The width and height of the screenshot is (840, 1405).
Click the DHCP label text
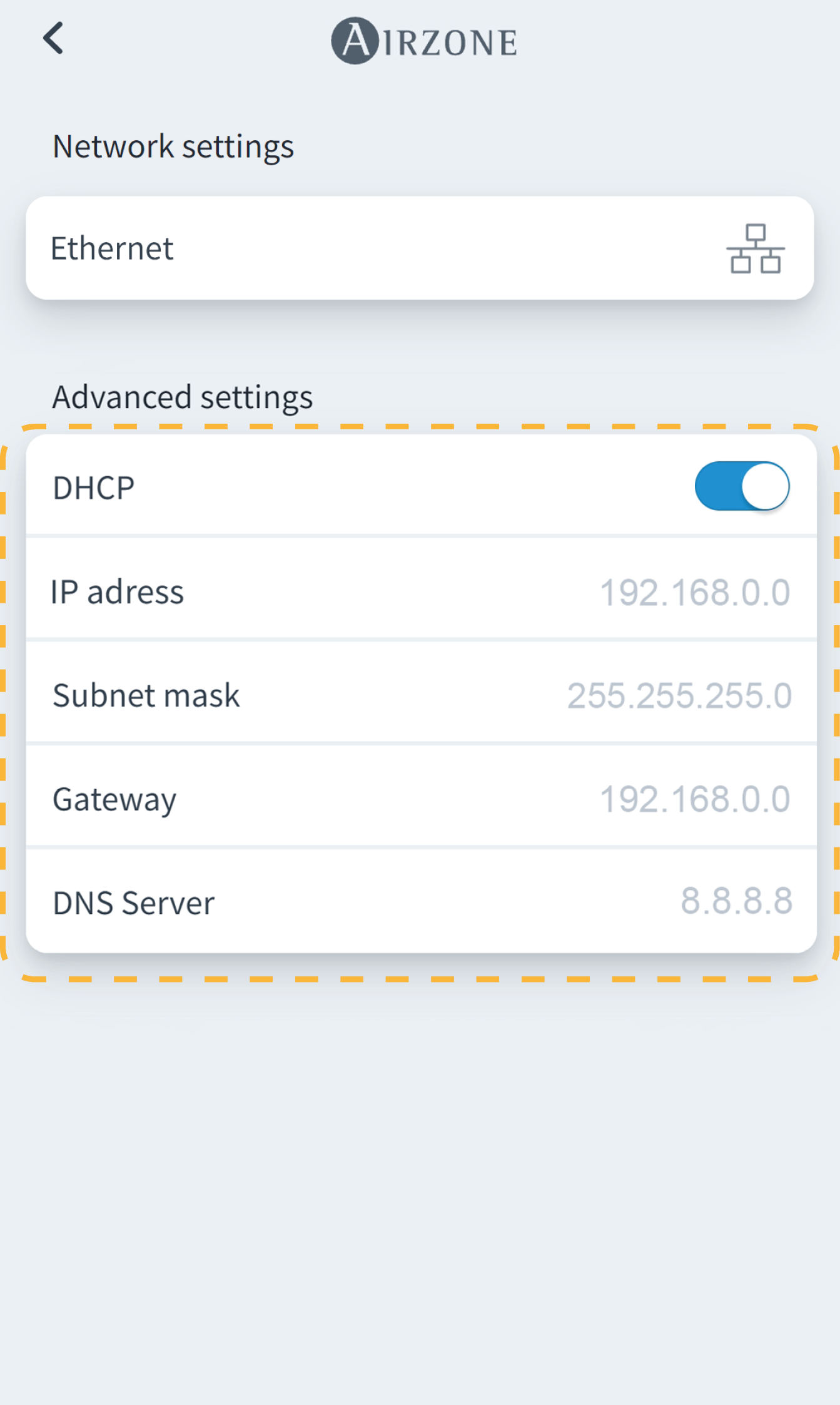click(94, 488)
